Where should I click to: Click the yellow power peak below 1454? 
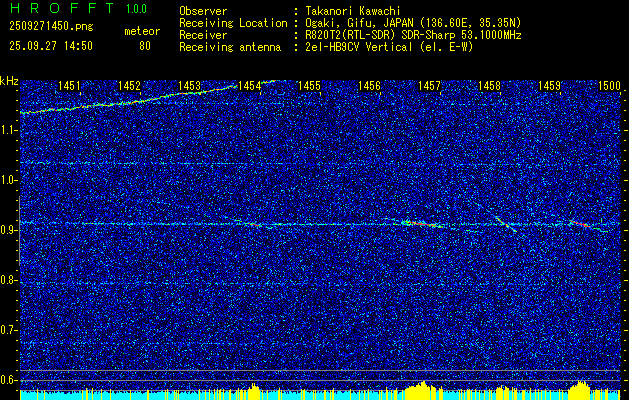(x=253, y=391)
